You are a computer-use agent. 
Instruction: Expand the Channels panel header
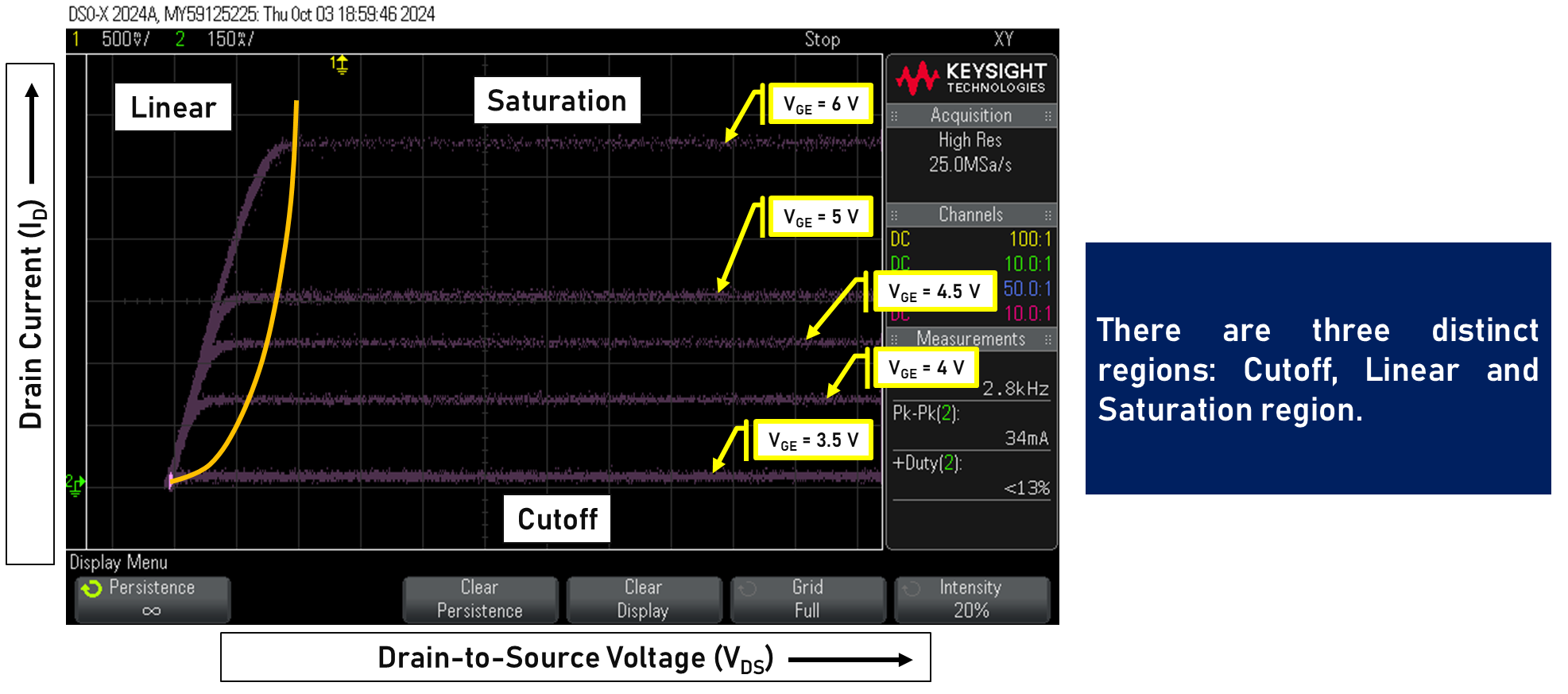[971, 215]
